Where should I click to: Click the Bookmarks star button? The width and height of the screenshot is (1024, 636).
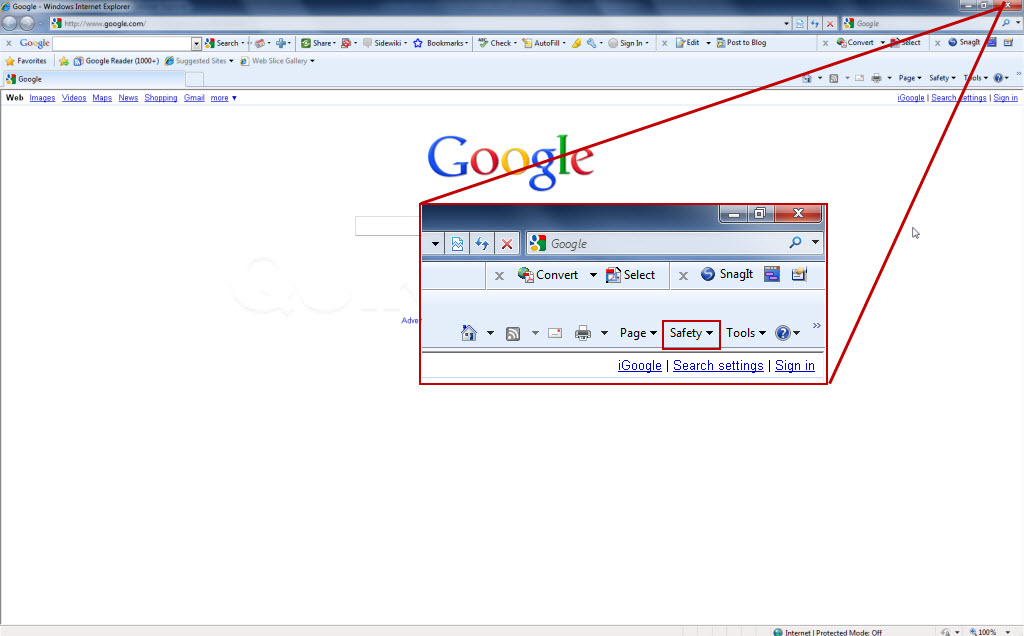click(438, 43)
